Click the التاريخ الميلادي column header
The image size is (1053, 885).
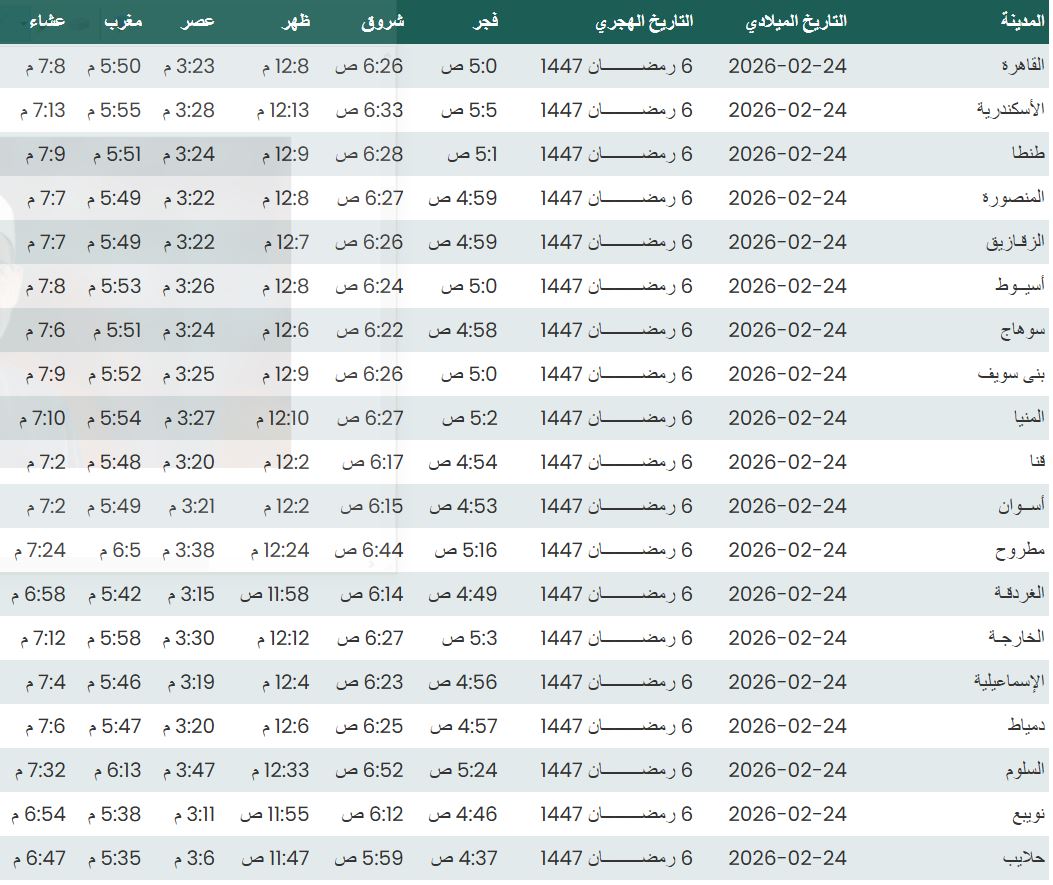click(796, 22)
